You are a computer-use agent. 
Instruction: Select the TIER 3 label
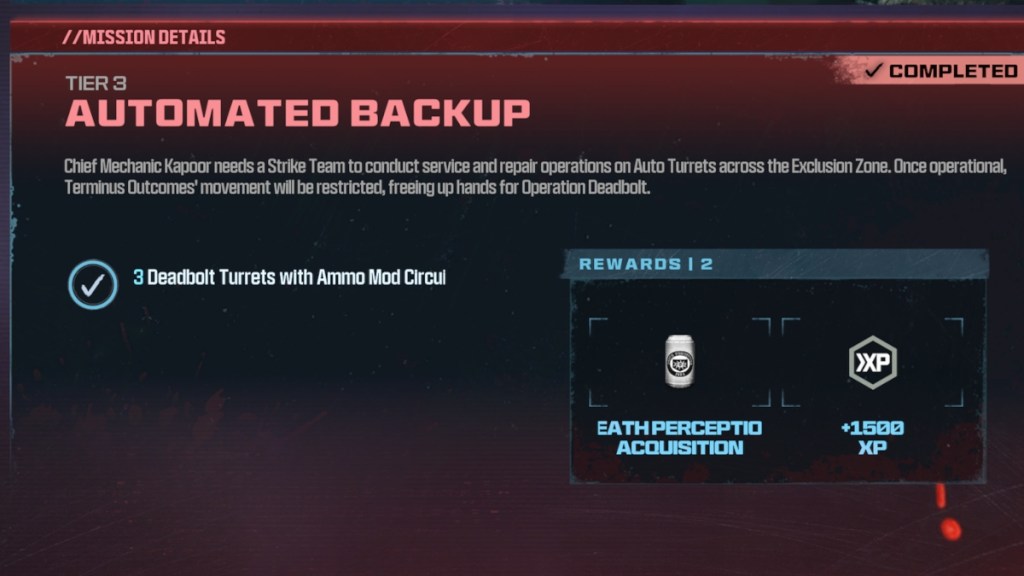coord(96,84)
